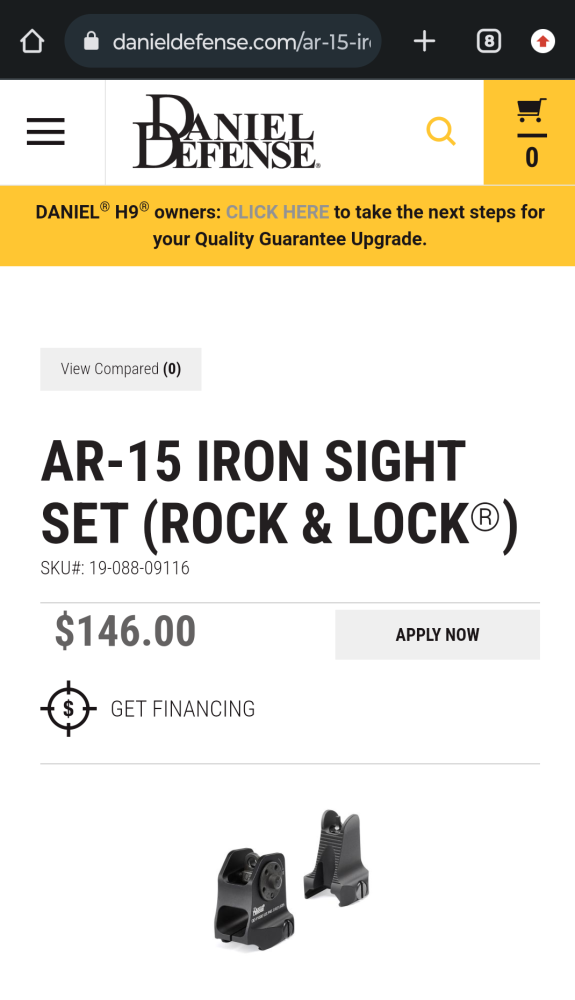
Task: Open the shopping cart icon
Action: pos(531,111)
